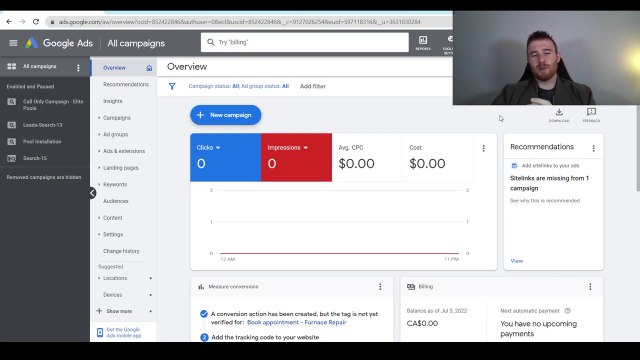Open Tools and settings icon

(448, 44)
